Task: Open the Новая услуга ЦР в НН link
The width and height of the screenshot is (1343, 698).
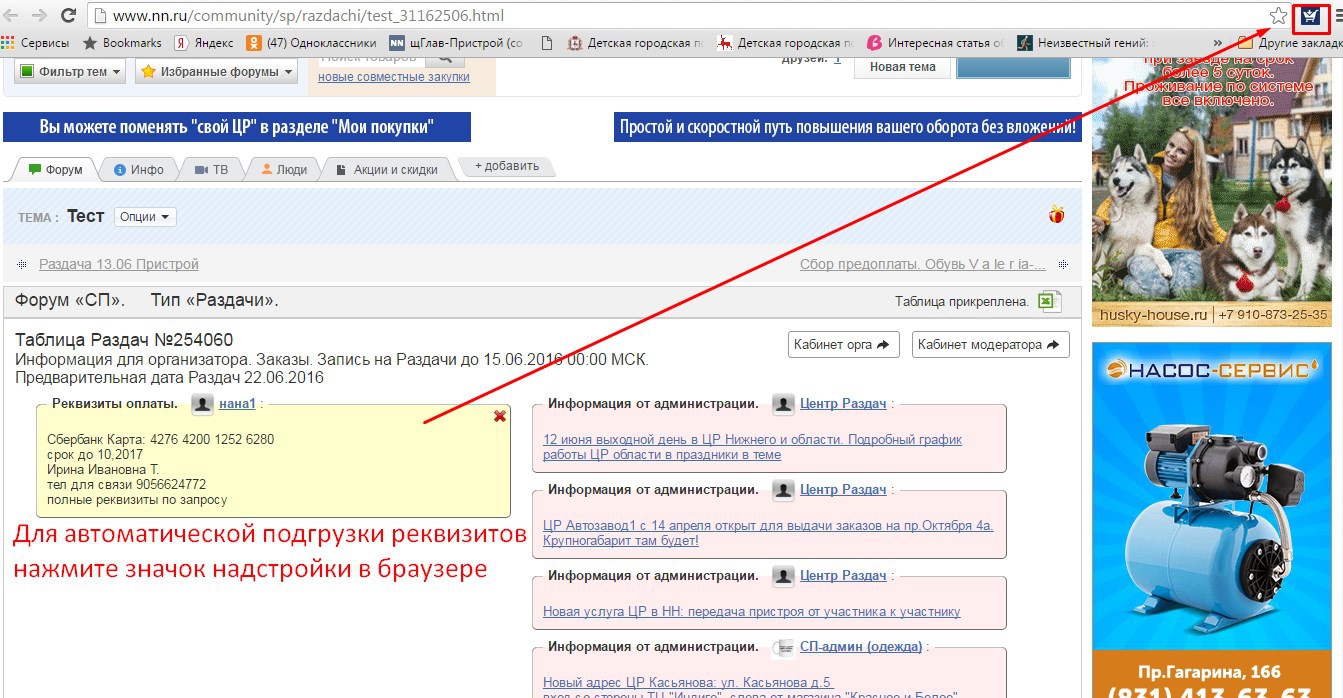Action: [x=751, y=611]
